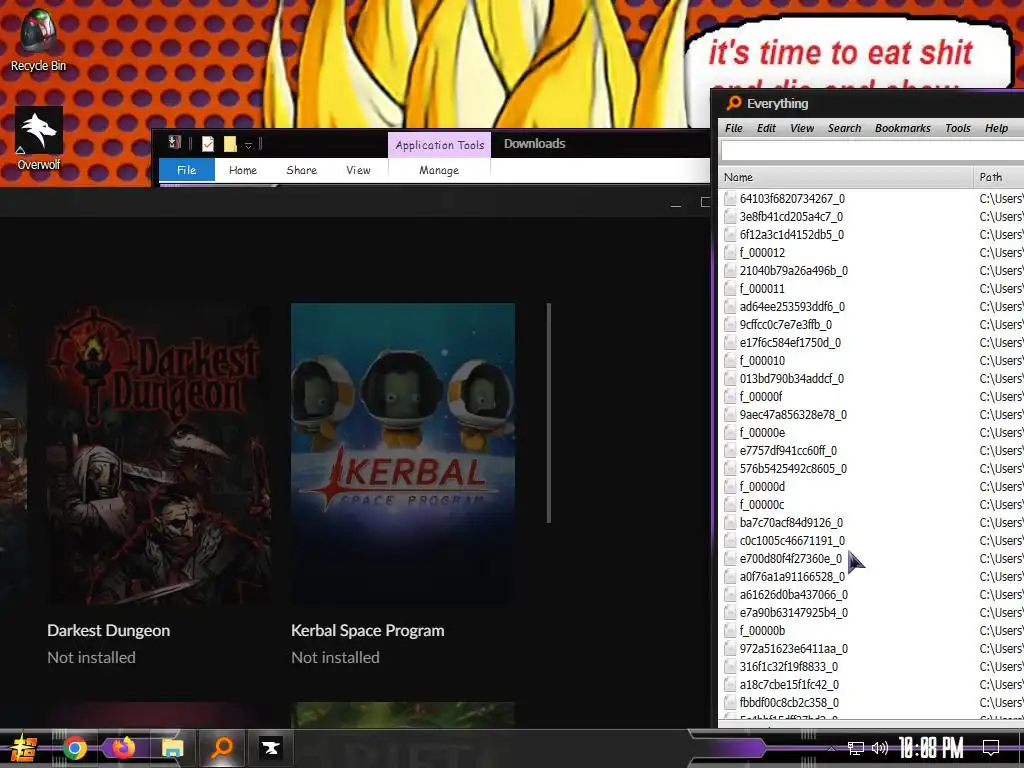Select file 3e8fb41cd205a4c7_0
The width and height of the screenshot is (1024, 768).
[x=791, y=216]
